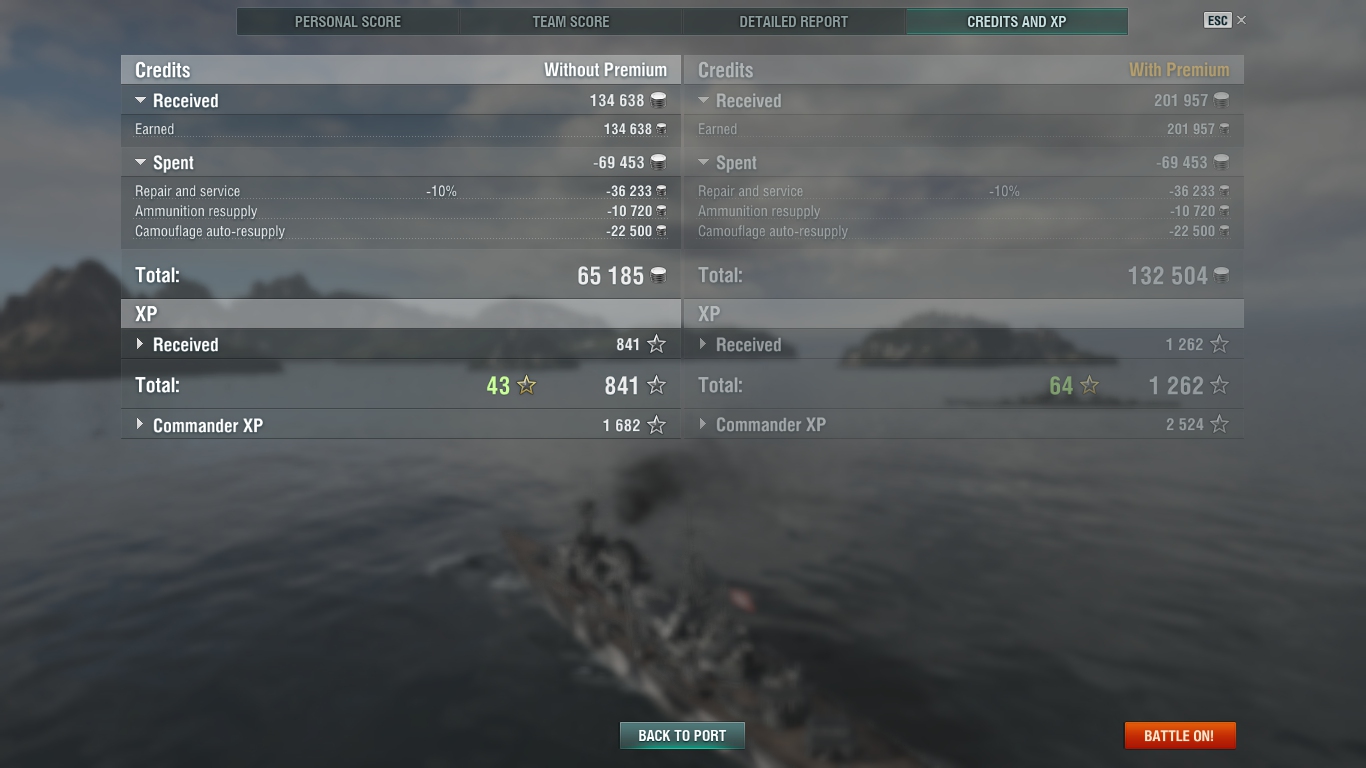This screenshot has width=1366, height=768.
Task: Click the Back to Port button
Action: (682, 736)
